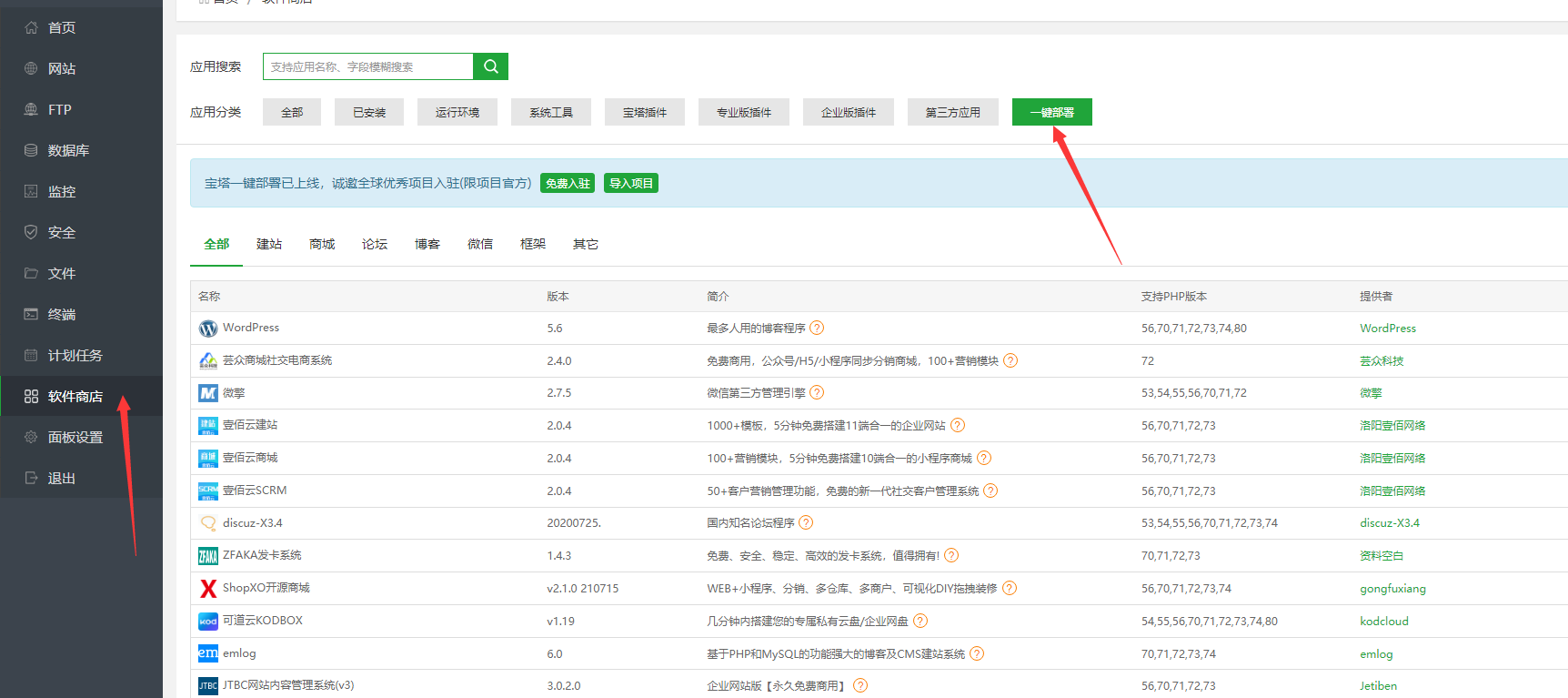Select the 论坛 tab

(x=375, y=244)
